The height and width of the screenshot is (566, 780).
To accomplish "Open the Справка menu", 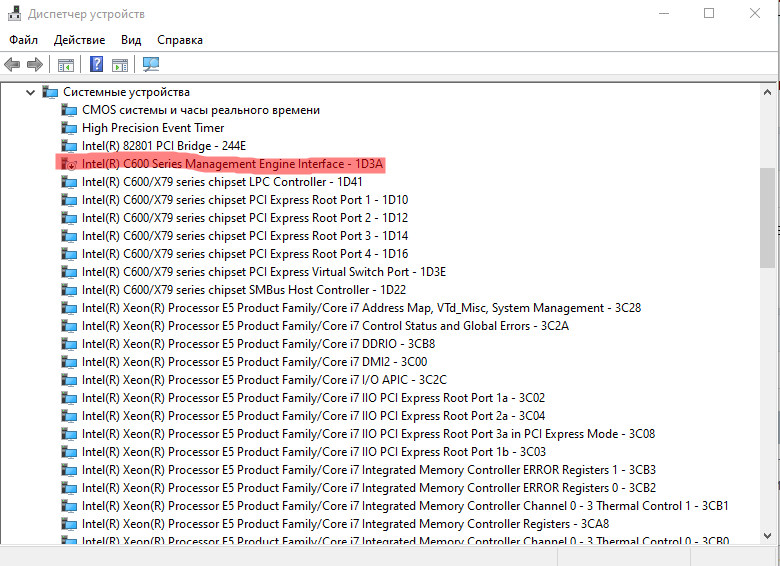I will (x=180, y=40).
